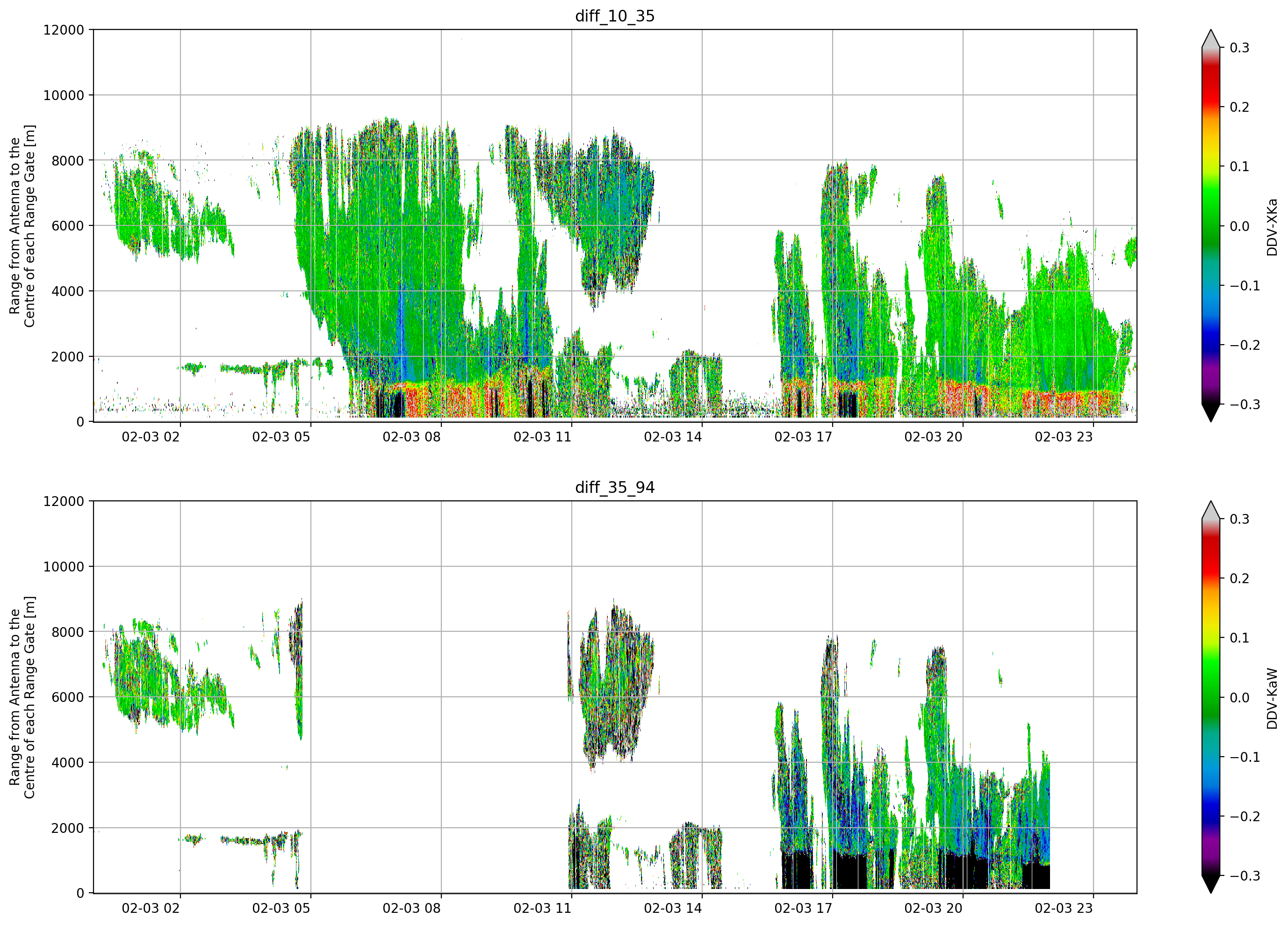Click the 0.0 tick on DDV-XKa colorbar
The height and width of the screenshot is (925, 1288).
pyautogui.click(x=1240, y=226)
